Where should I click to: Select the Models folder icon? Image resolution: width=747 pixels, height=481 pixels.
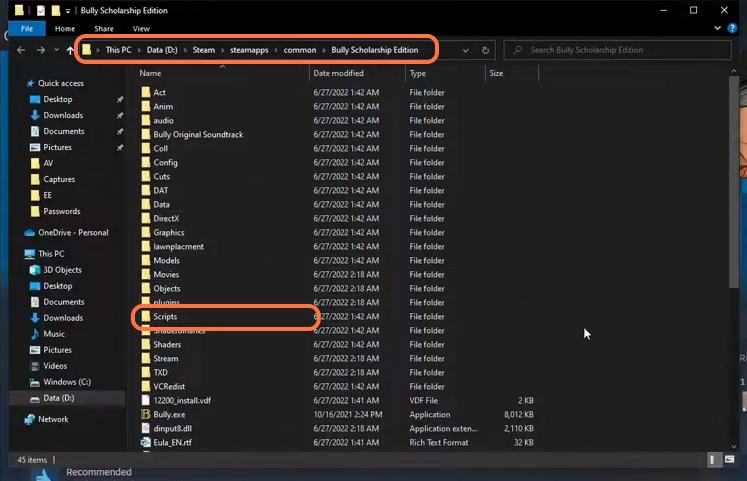pyautogui.click(x=146, y=261)
